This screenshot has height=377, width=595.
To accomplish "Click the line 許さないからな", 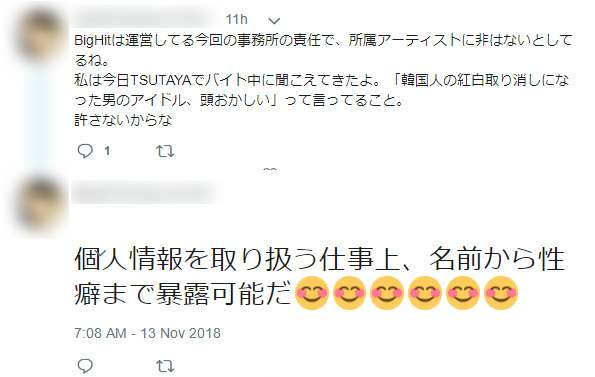I will click(x=123, y=120).
